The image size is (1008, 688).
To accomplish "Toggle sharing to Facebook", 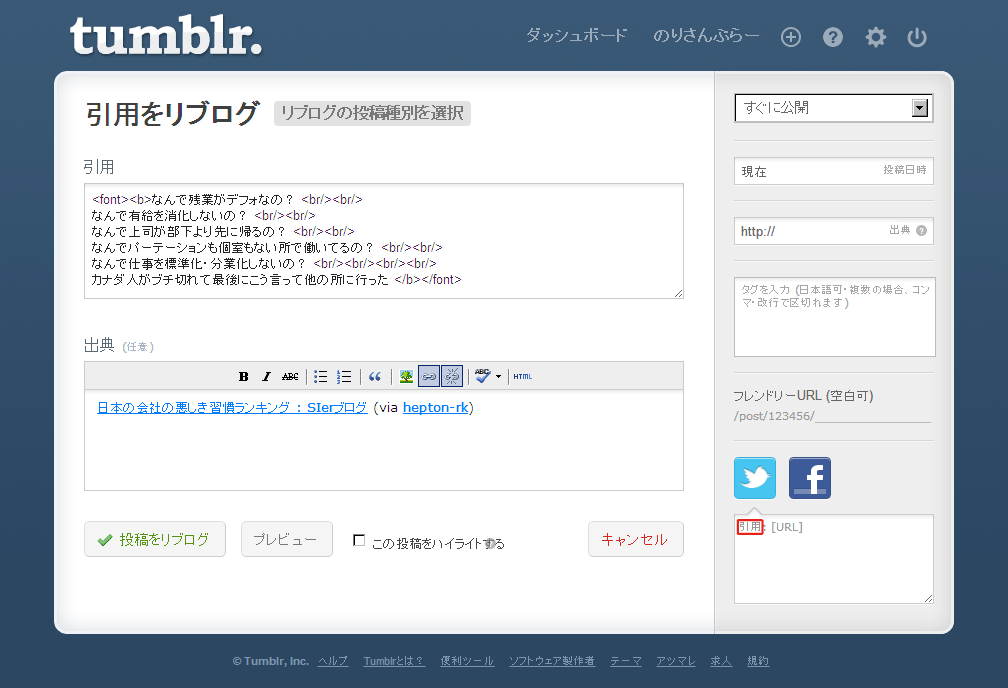I will [809, 478].
